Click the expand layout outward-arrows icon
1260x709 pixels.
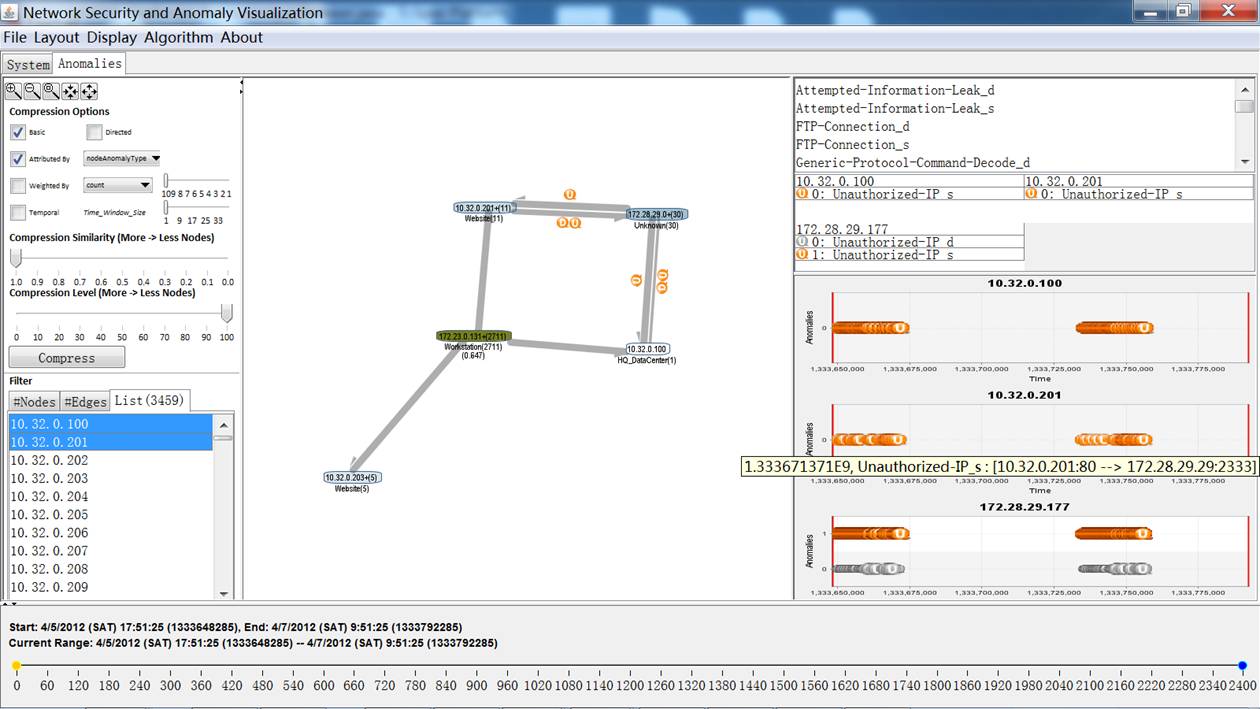(x=89, y=91)
